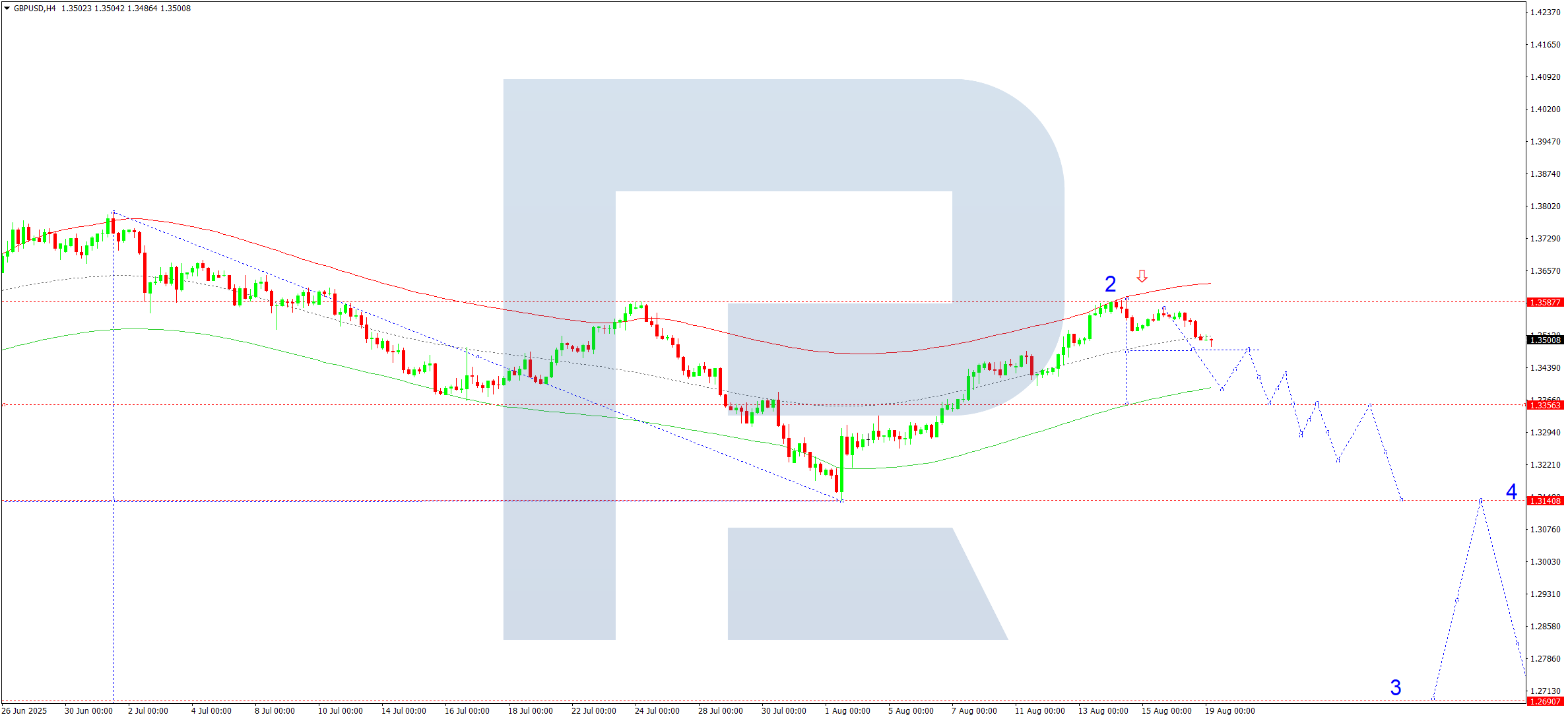The height and width of the screenshot is (719, 1568).
Task: Click the 26 Jun 2025 date label
Action: point(24,711)
